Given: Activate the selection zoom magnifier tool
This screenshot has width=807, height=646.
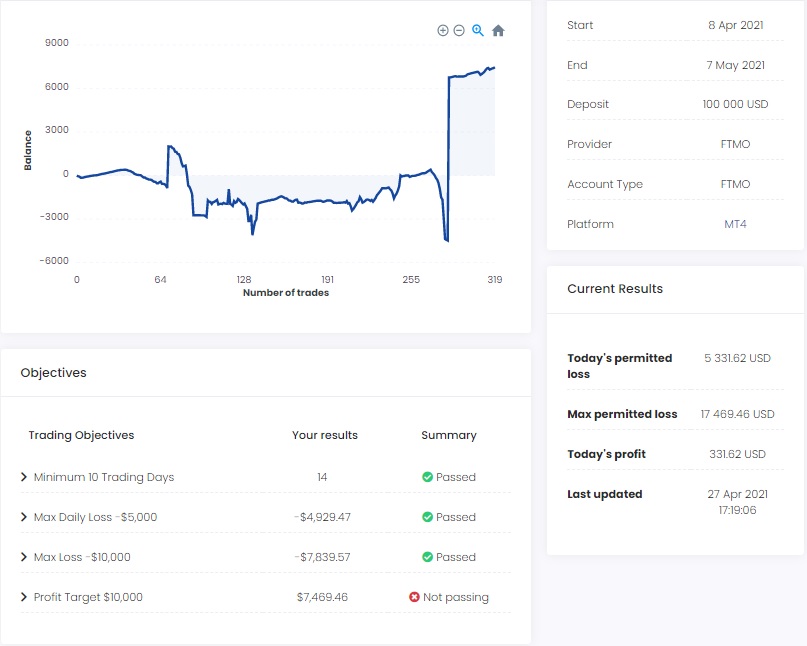Looking at the screenshot, I should 478,31.
